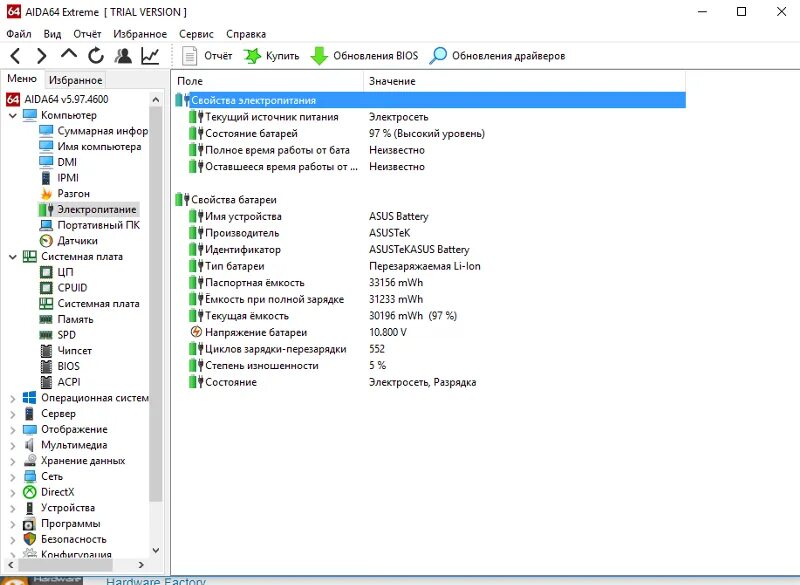Select Портативный ПК in the tree
The width and height of the screenshot is (800, 585).
(89, 225)
